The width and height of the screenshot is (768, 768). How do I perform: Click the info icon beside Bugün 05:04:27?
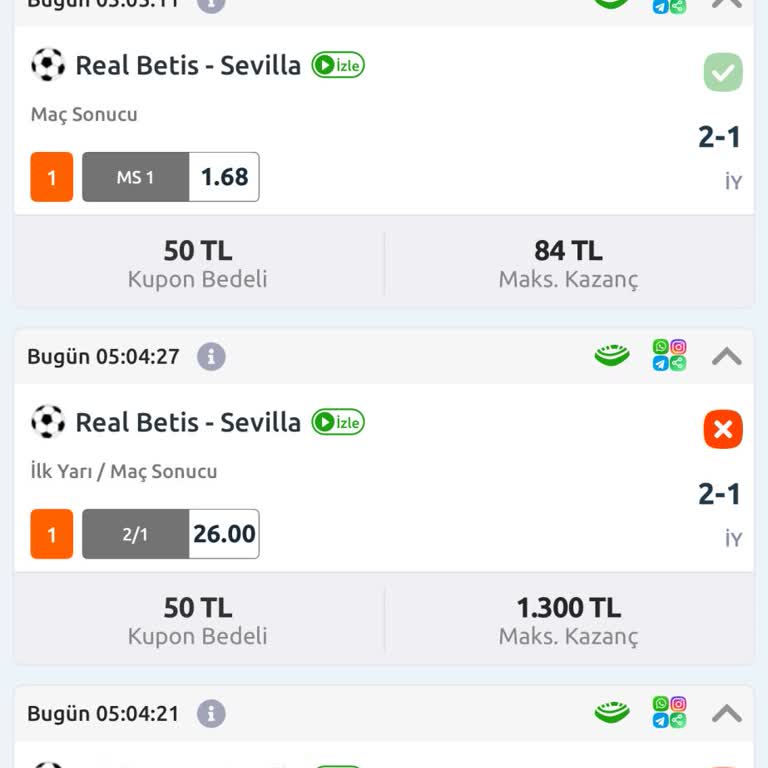[x=211, y=357]
